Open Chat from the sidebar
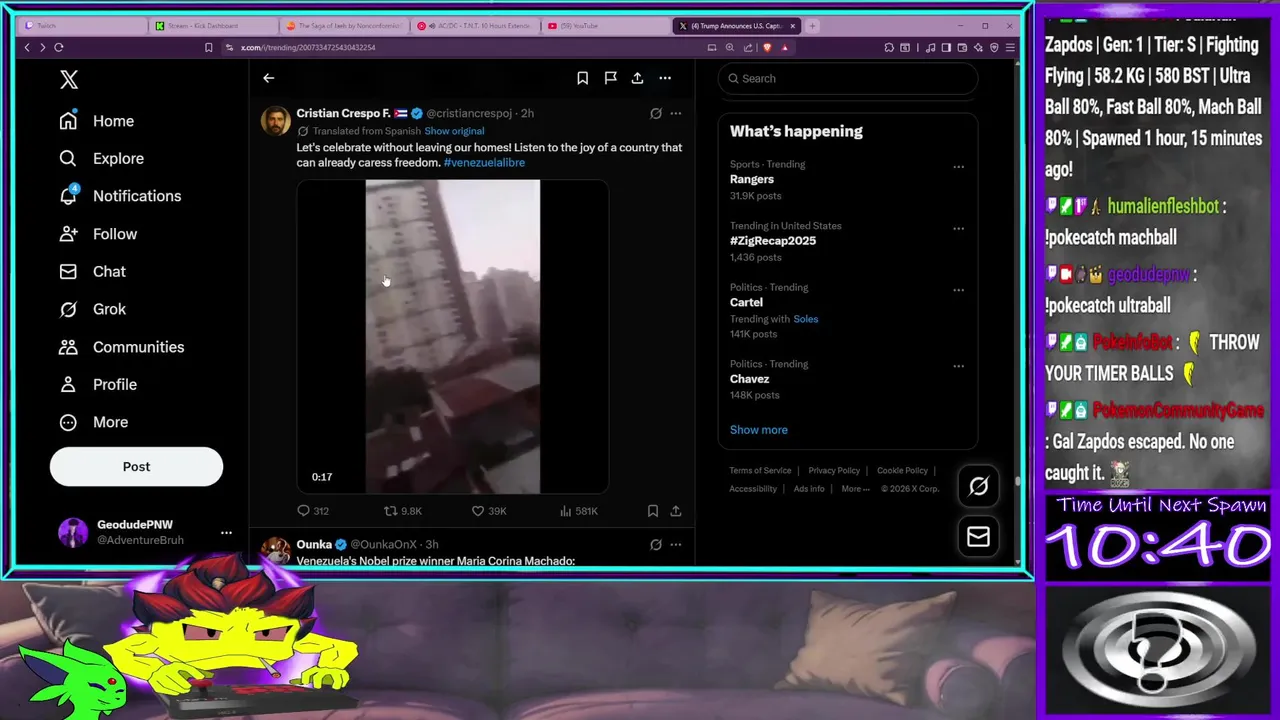This screenshot has height=720, width=1280. click(x=92, y=271)
